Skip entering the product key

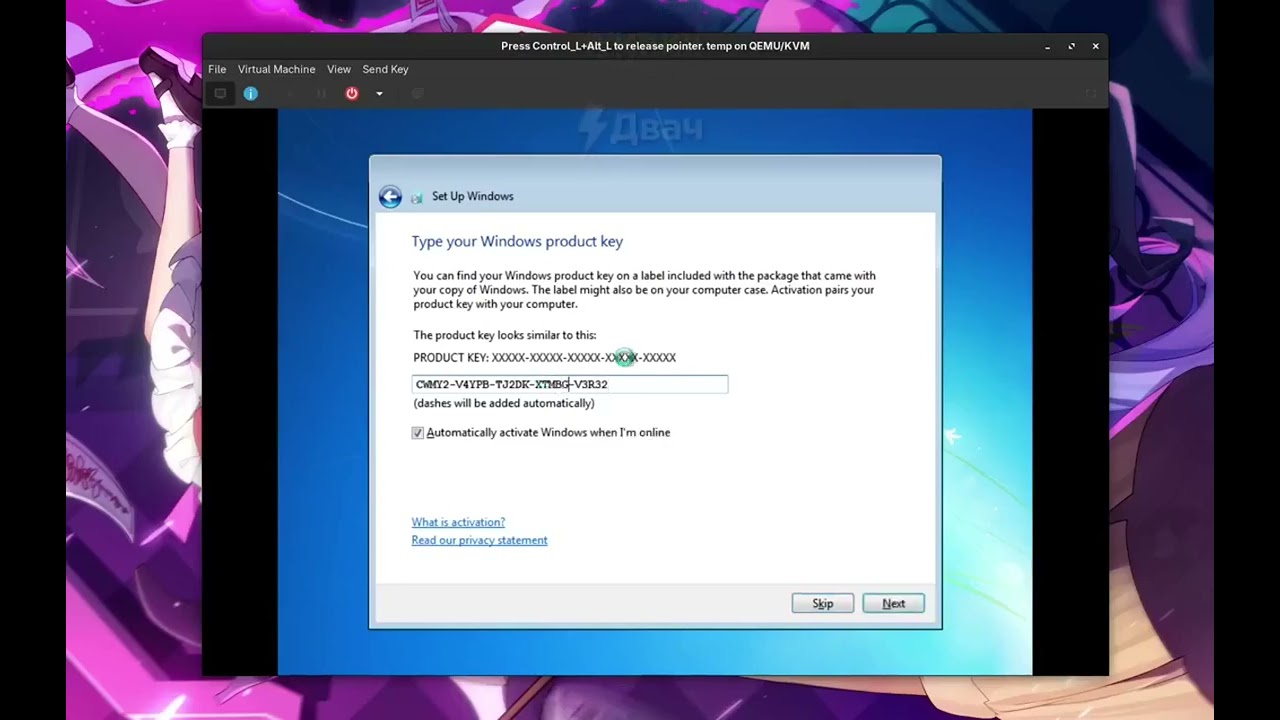823,603
